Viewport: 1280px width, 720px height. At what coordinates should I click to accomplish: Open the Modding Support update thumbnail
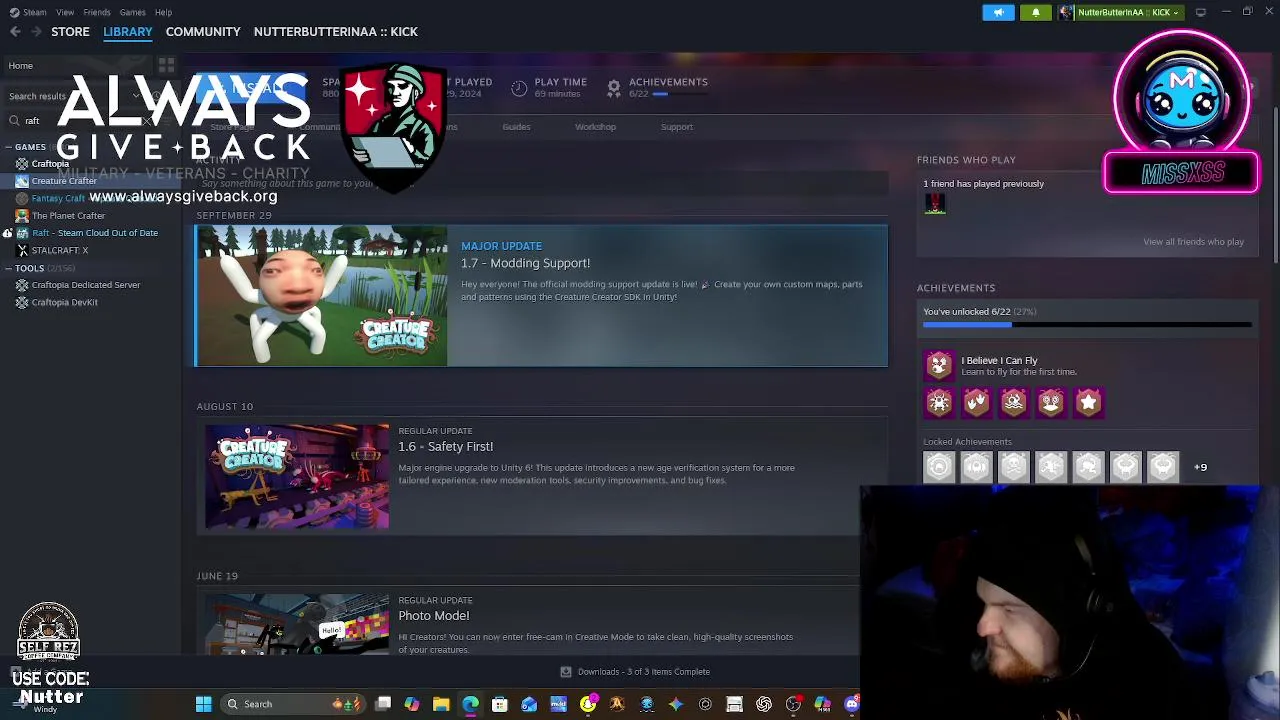pos(321,296)
